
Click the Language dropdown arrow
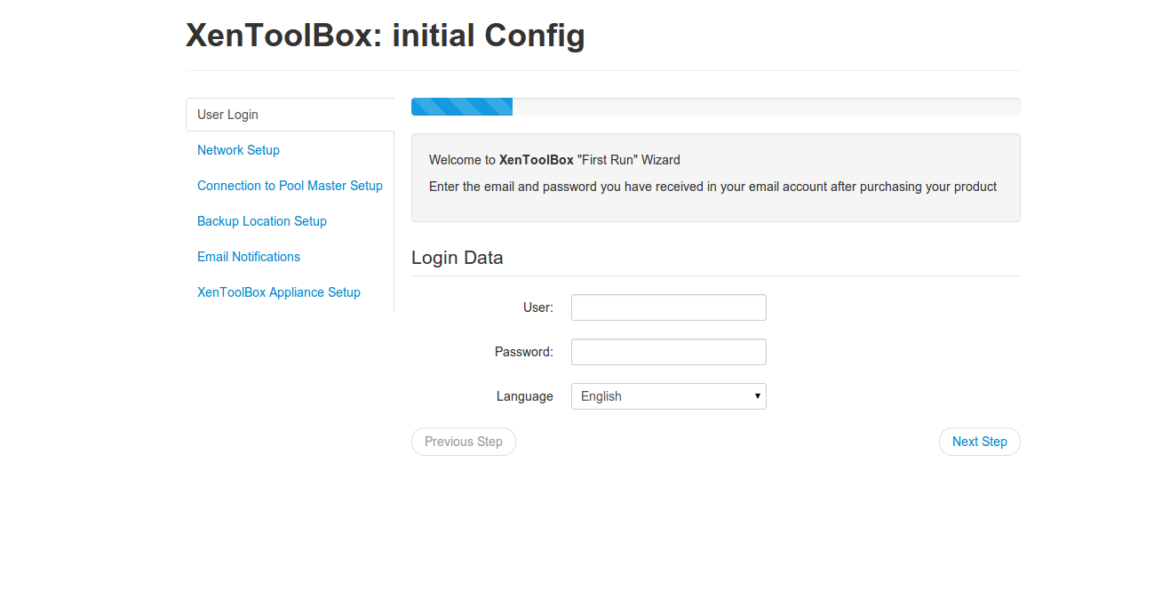point(757,396)
